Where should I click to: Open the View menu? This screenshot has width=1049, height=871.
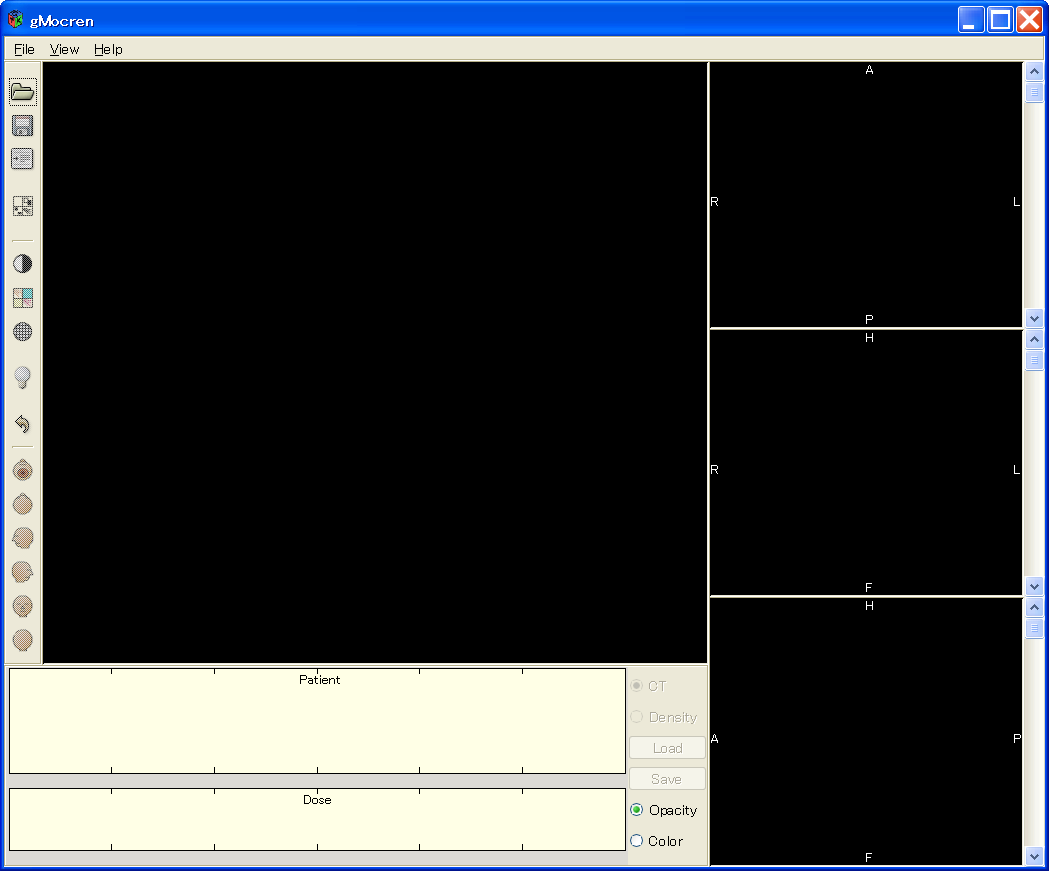tap(64, 49)
